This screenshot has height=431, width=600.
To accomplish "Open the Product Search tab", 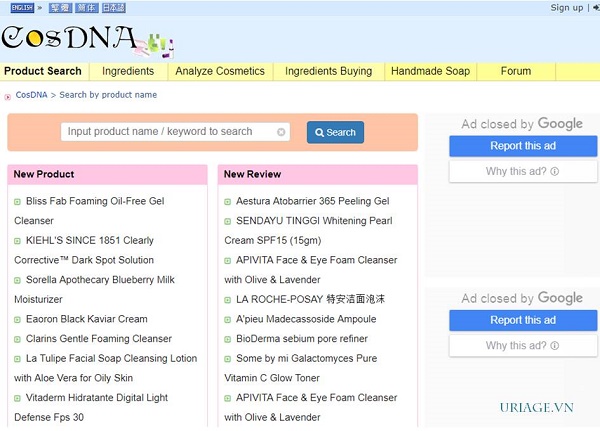I will [x=43, y=71].
